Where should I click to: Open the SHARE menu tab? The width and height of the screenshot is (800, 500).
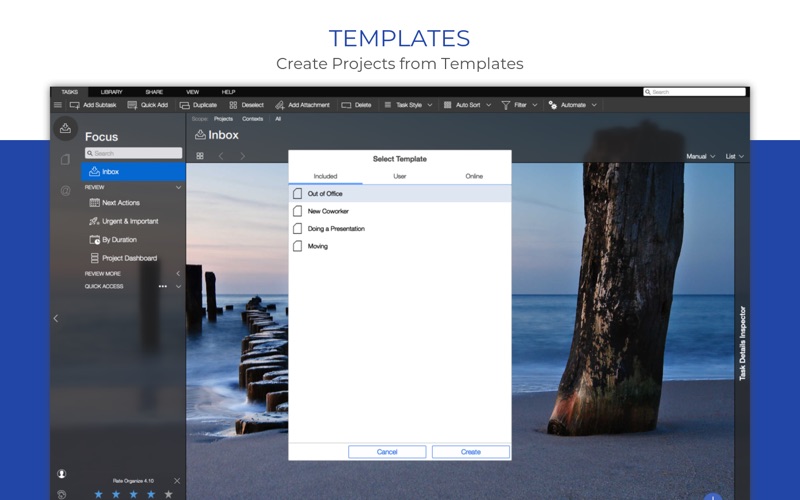pyautogui.click(x=154, y=92)
